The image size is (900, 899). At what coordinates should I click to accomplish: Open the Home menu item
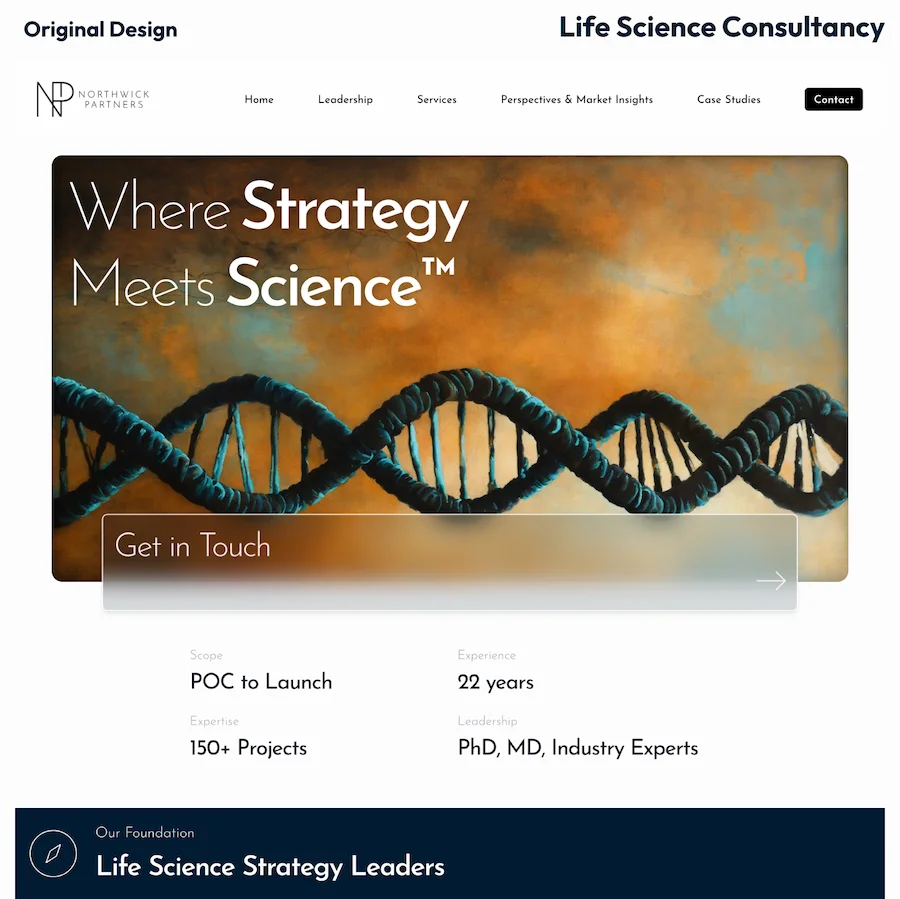pyautogui.click(x=259, y=99)
